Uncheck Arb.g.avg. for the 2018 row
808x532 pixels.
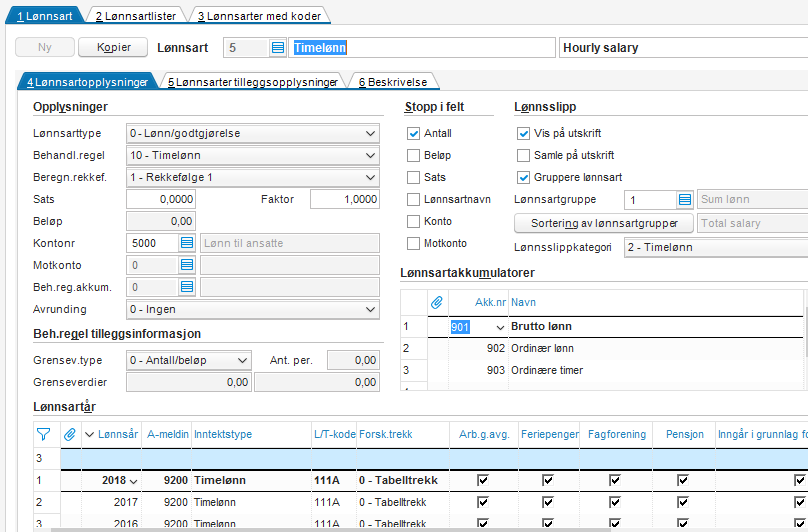coord(483,480)
